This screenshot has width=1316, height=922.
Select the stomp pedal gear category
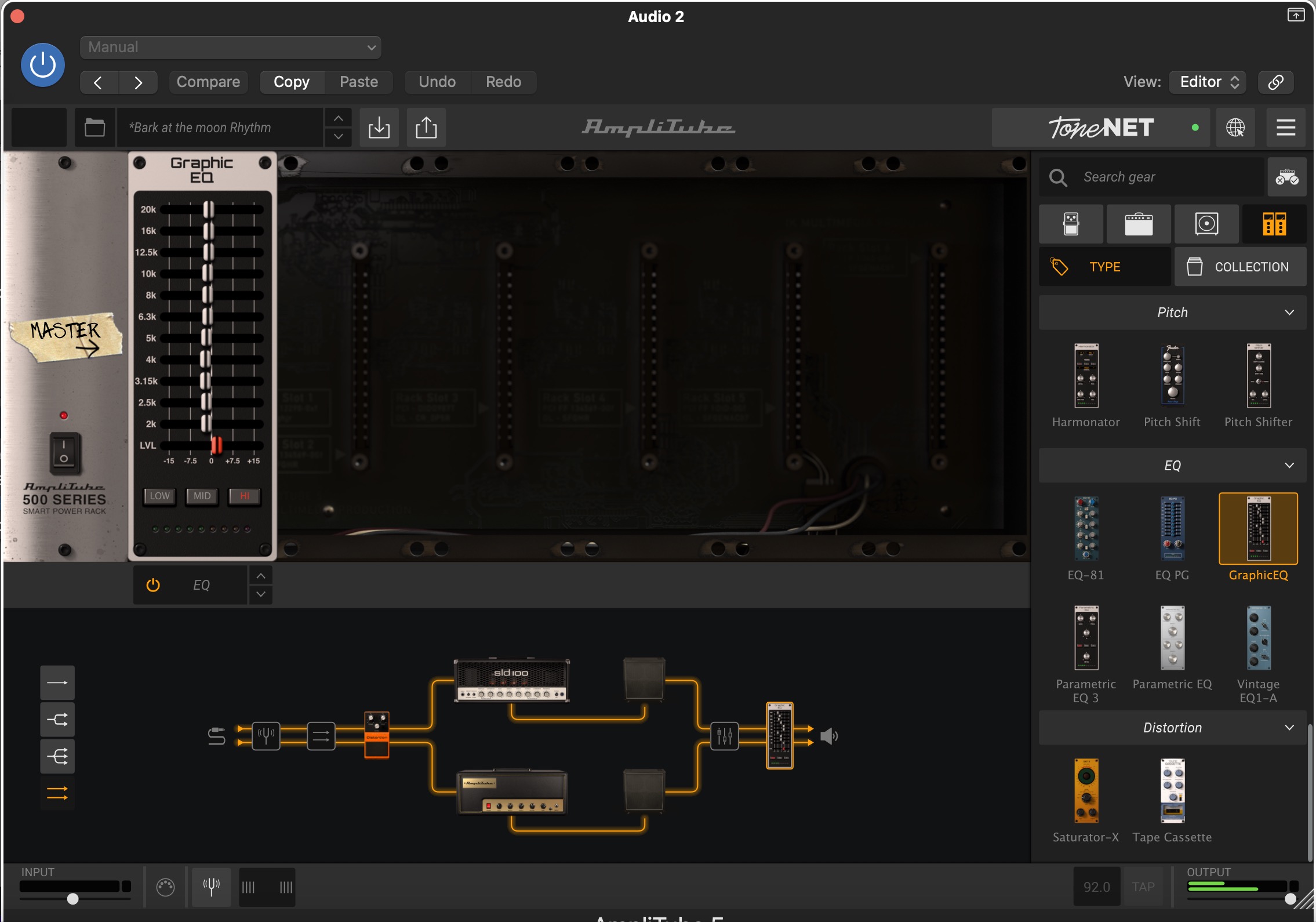1071,224
